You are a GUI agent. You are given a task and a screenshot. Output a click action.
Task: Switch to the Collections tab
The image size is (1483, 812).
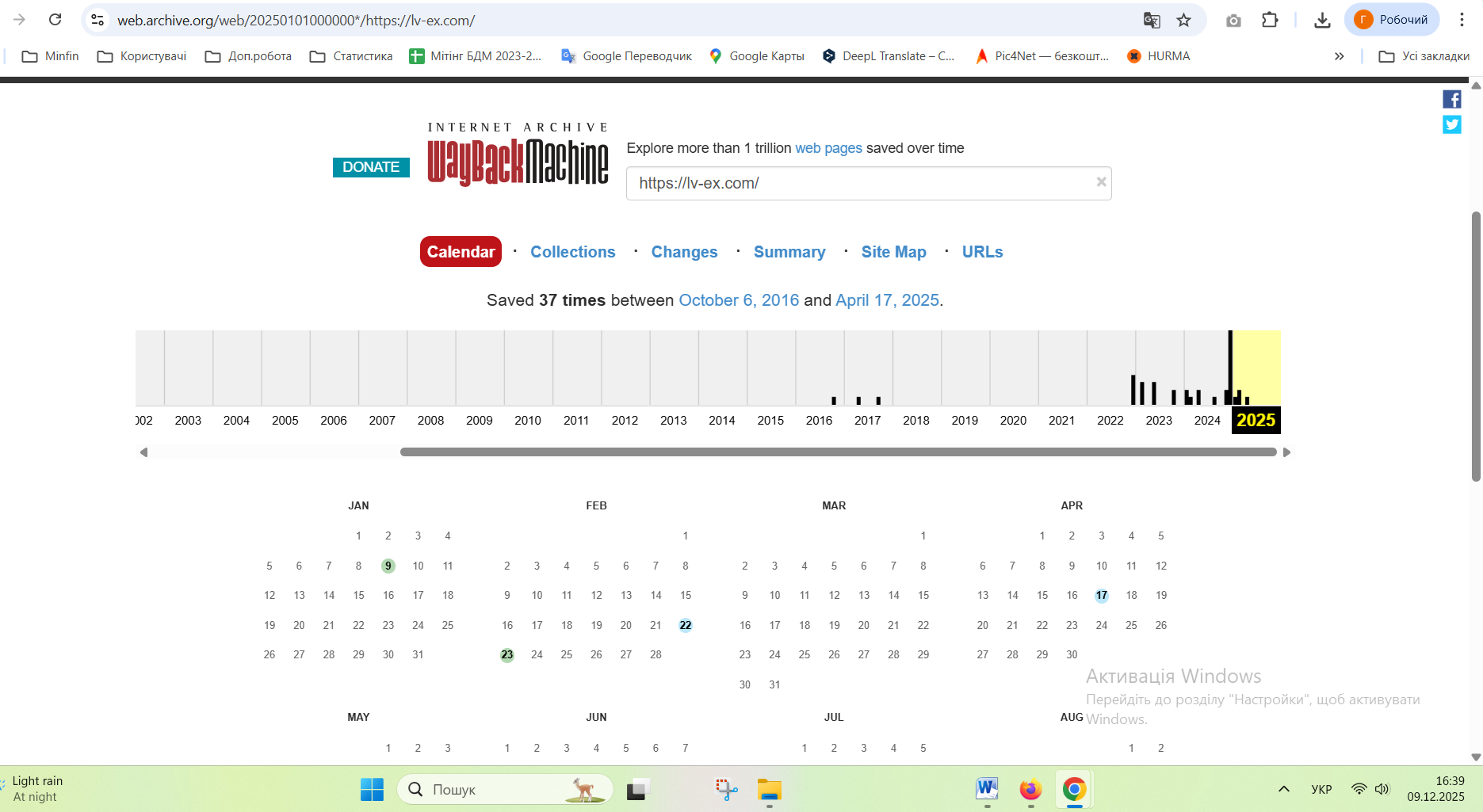pyautogui.click(x=573, y=252)
